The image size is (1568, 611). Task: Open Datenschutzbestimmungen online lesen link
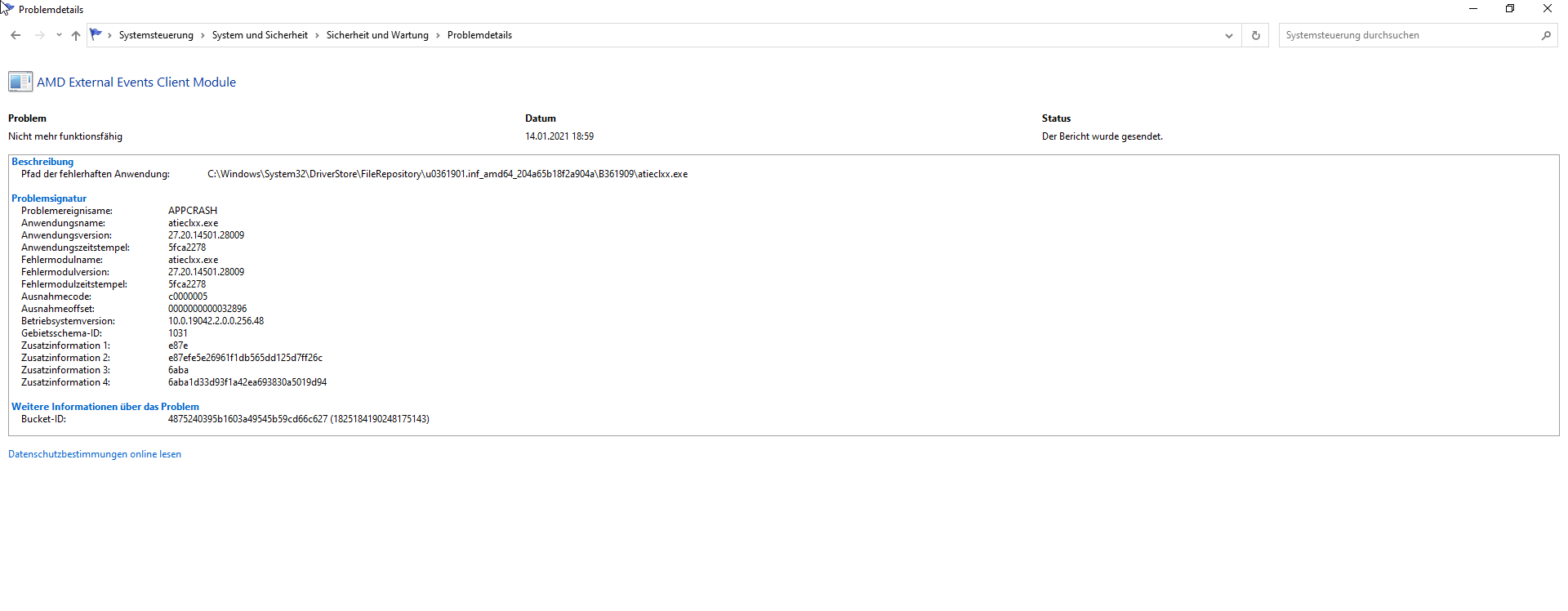pyautogui.click(x=95, y=454)
